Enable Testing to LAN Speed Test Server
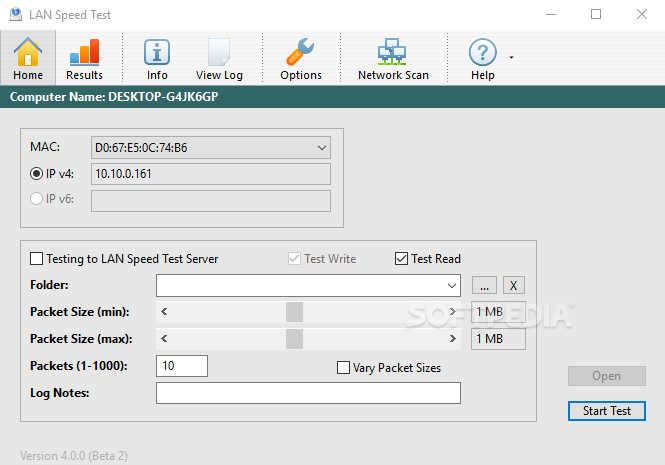 tap(36, 258)
